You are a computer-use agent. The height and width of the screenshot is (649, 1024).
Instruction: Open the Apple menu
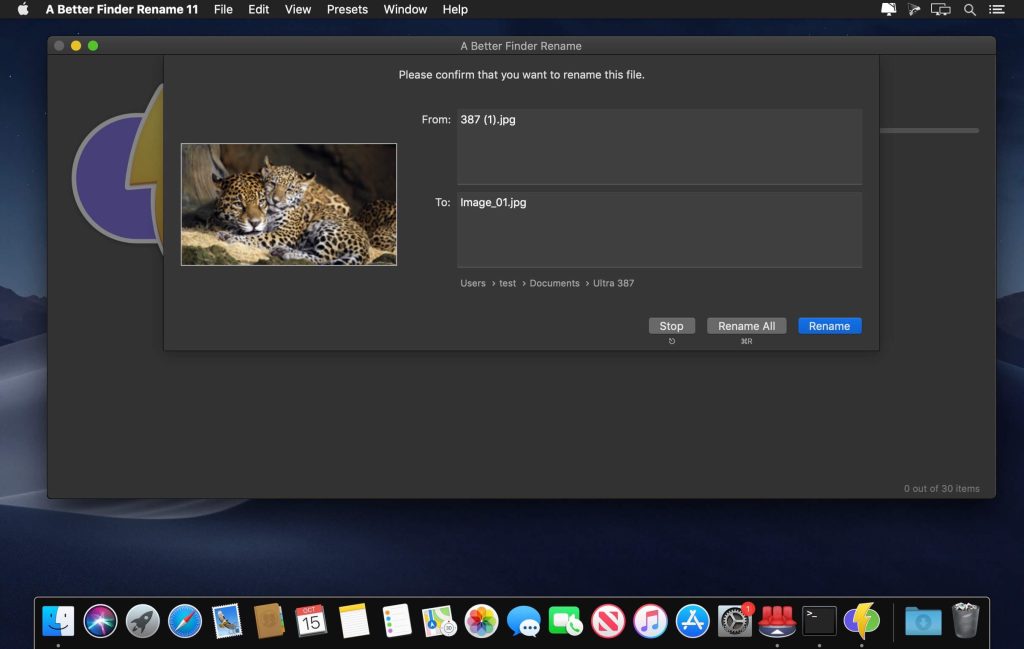23,10
